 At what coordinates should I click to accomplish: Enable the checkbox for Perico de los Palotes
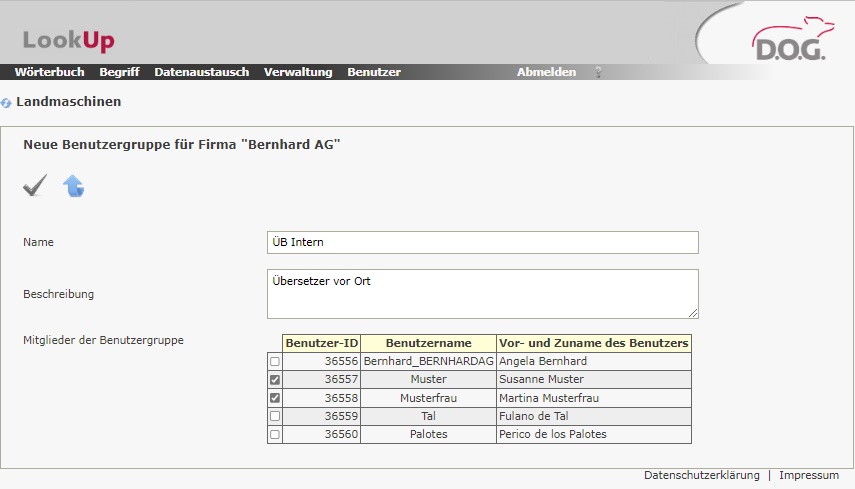click(x=275, y=435)
